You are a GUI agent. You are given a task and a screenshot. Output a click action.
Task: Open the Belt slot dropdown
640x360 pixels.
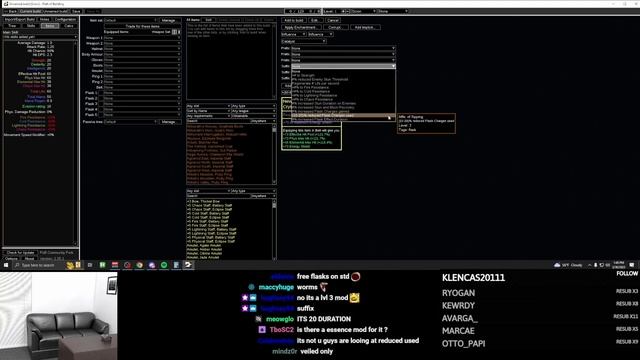pos(142,87)
